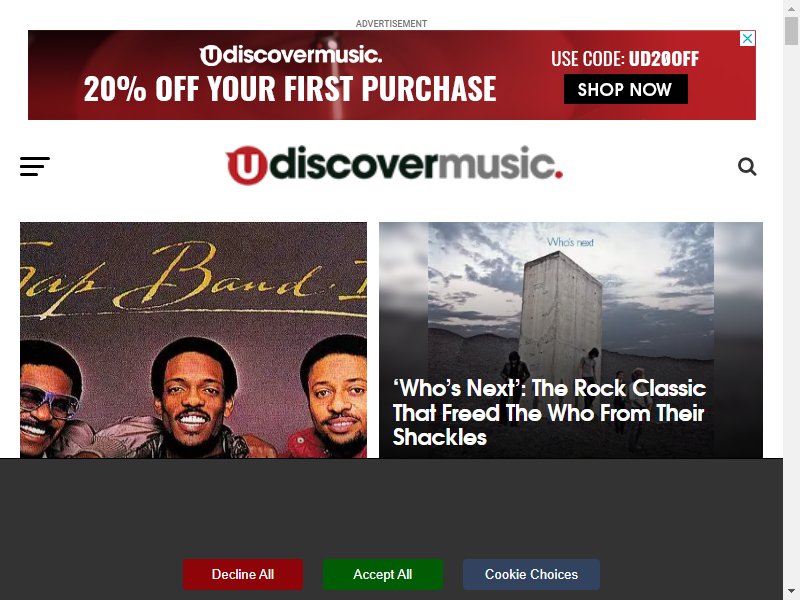800x600 pixels.
Task: Accept all cookies
Action: coord(383,574)
